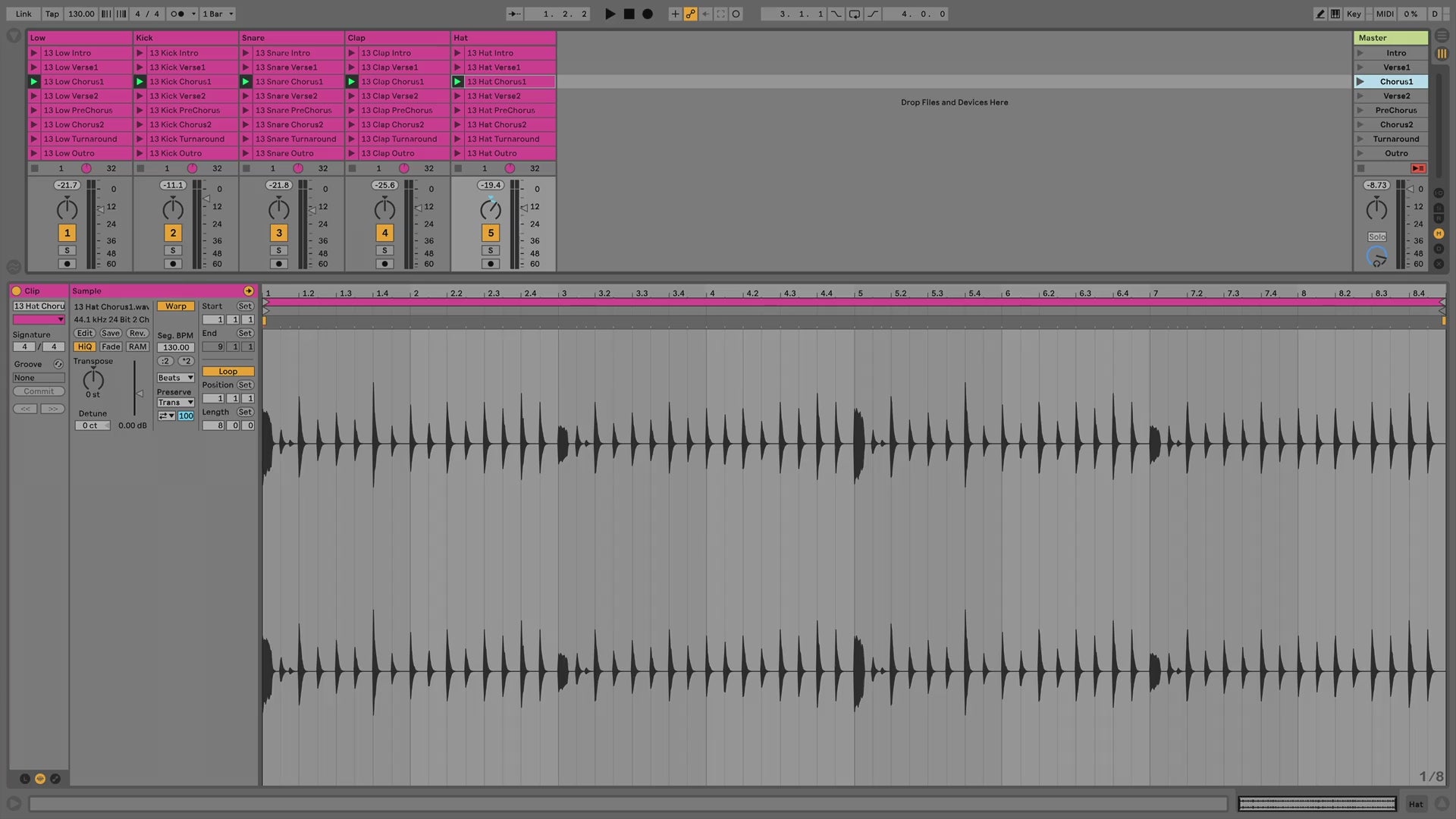Screen dimensions: 1456x819
Task: Click the Punch-Out switch icon
Action: (x=873, y=14)
